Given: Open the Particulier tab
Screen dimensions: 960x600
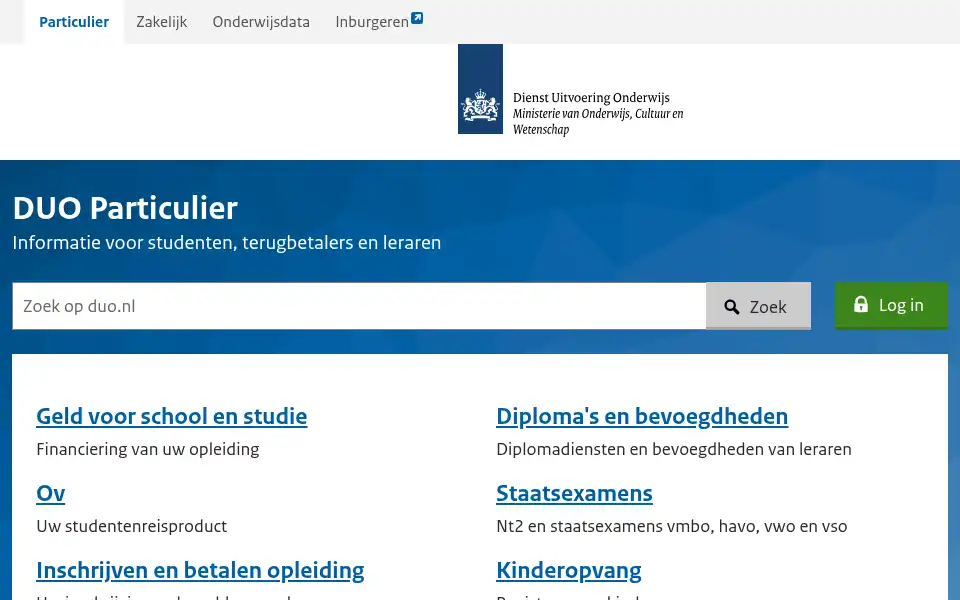Looking at the screenshot, I should [x=74, y=22].
